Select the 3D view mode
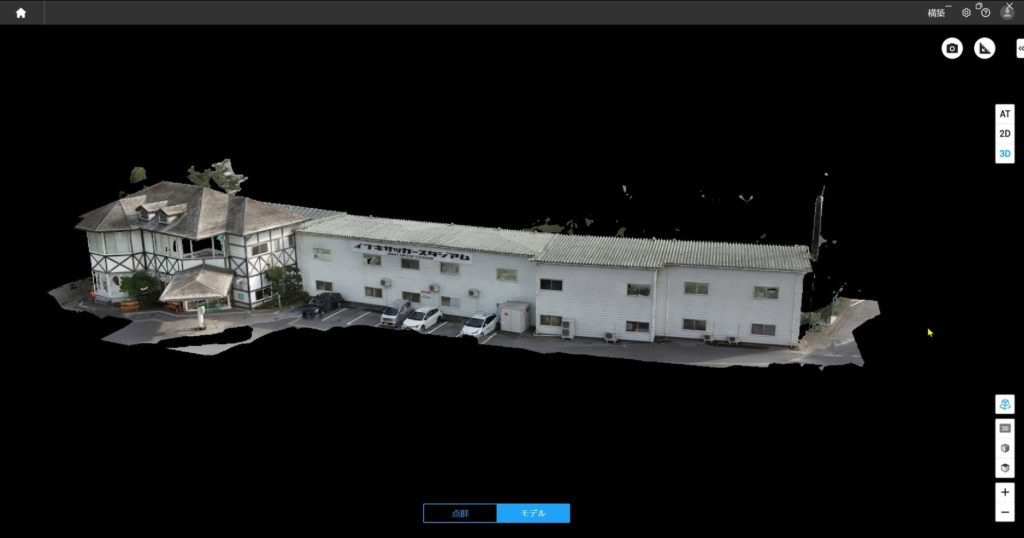Viewport: 1024px width, 538px height. pos(1005,154)
